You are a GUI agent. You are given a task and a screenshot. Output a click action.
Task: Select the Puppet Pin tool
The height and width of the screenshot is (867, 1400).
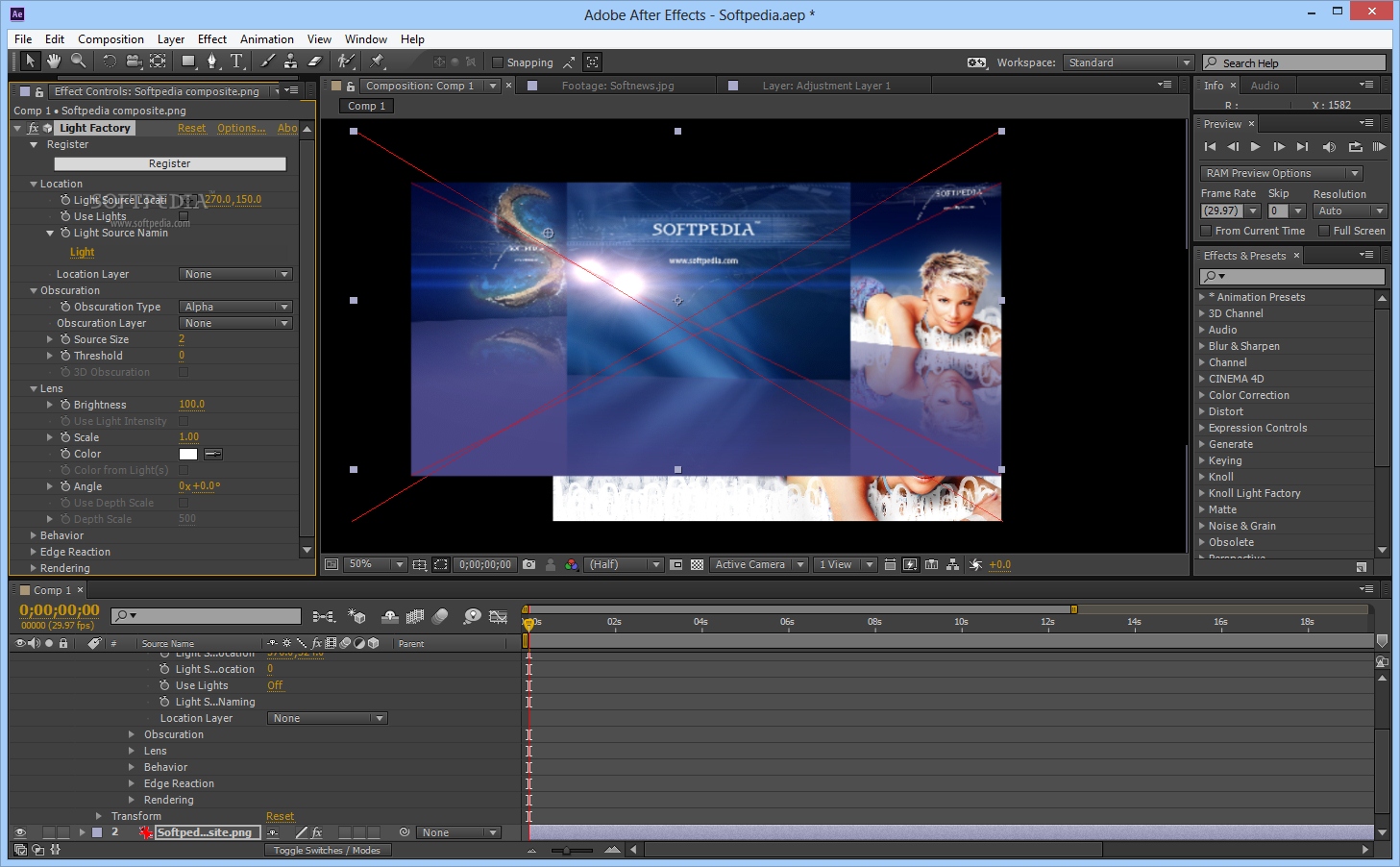pos(377,62)
